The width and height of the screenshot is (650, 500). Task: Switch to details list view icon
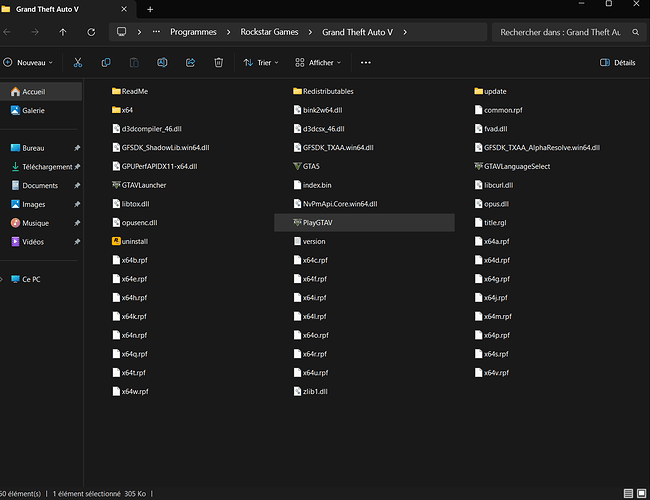click(x=628, y=493)
